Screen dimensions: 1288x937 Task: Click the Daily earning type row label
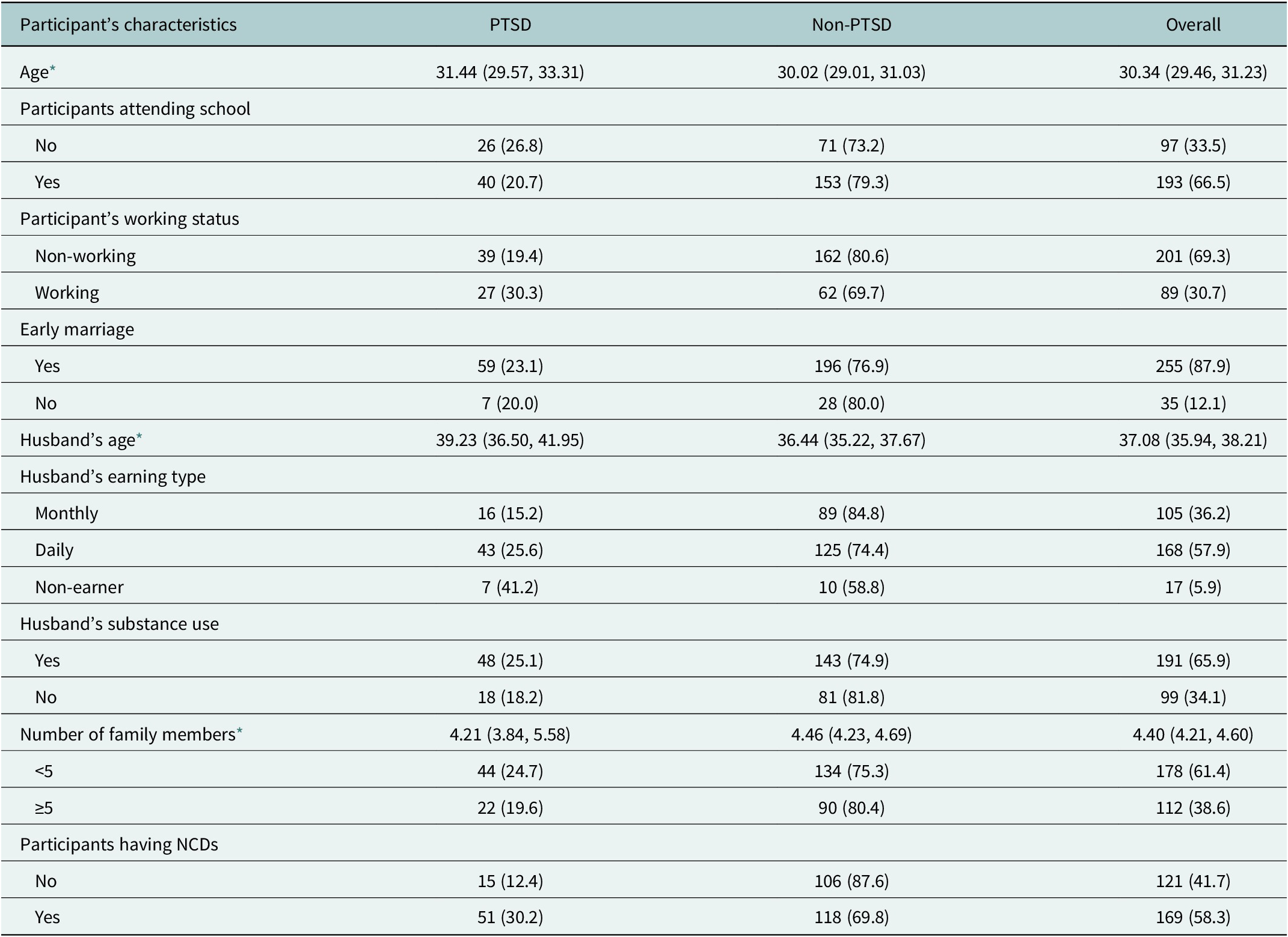point(54,550)
